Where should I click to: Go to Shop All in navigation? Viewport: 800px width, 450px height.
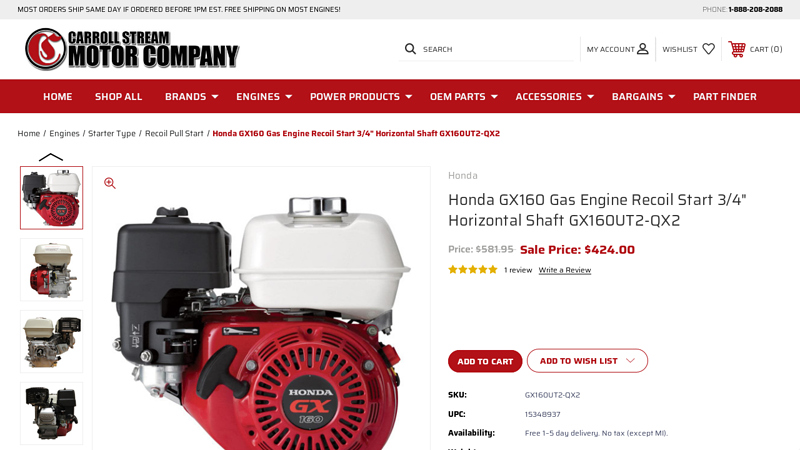point(118,96)
